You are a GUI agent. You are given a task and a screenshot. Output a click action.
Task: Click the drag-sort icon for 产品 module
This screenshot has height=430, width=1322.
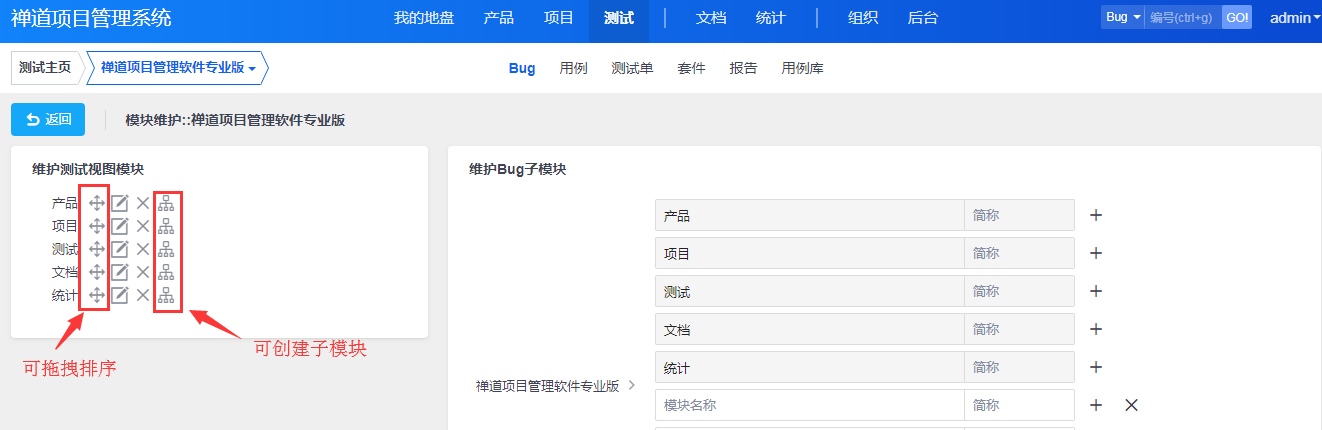click(97, 203)
